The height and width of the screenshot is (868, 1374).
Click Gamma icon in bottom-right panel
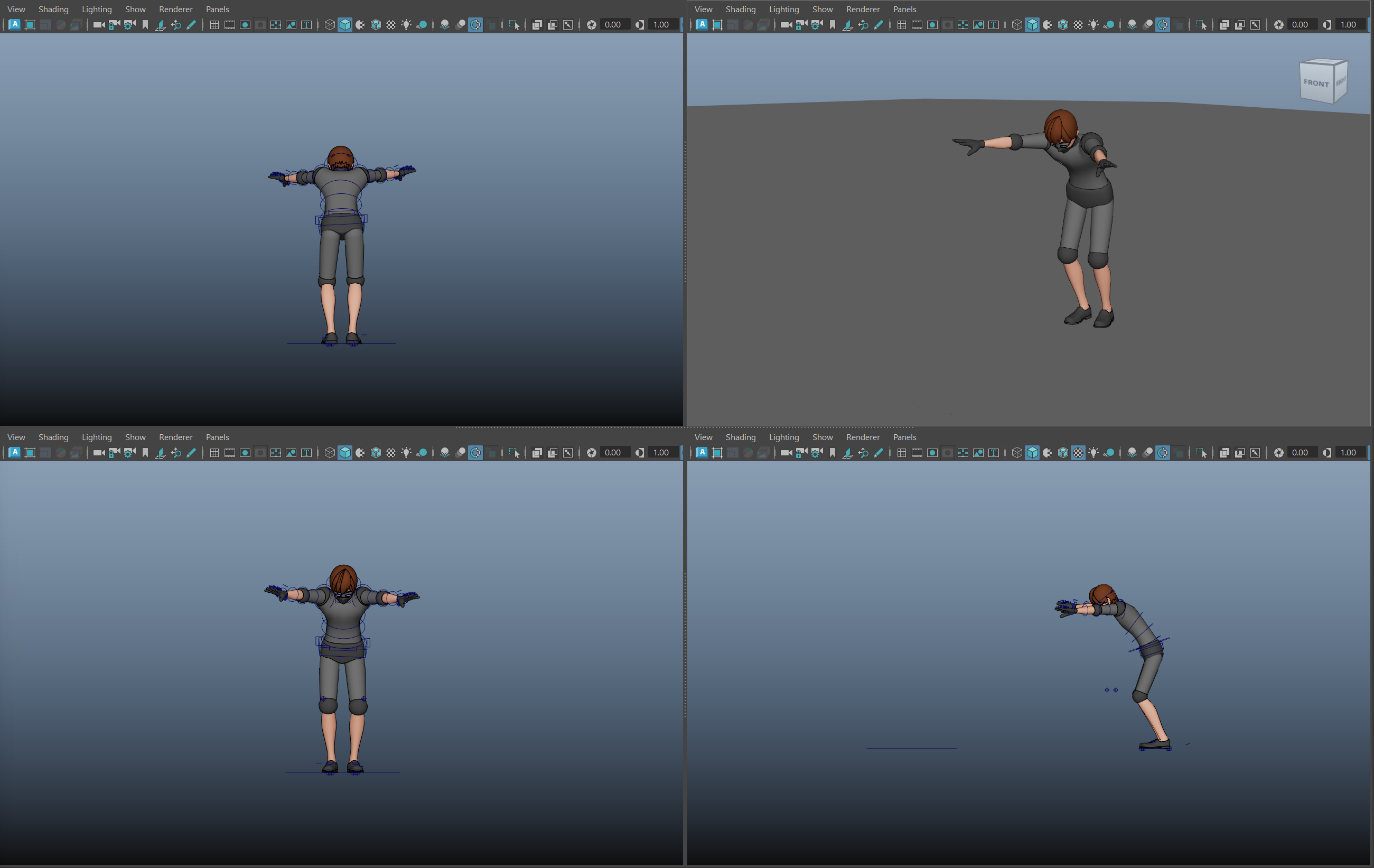[x=1326, y=453]
